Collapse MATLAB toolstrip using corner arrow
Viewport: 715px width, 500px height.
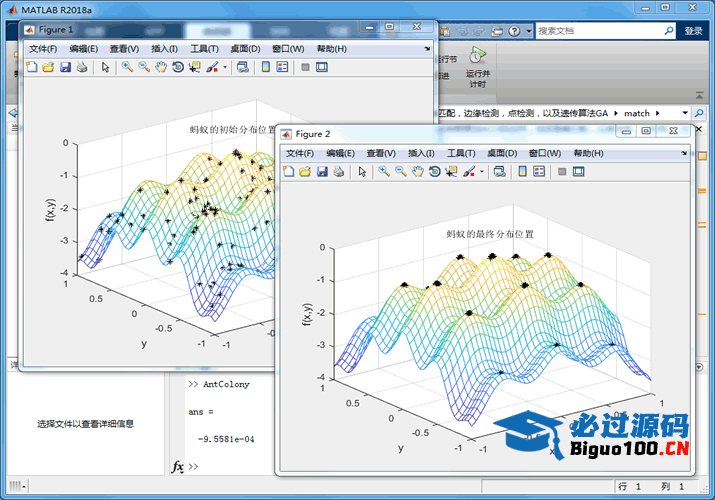tap(699, 95)
